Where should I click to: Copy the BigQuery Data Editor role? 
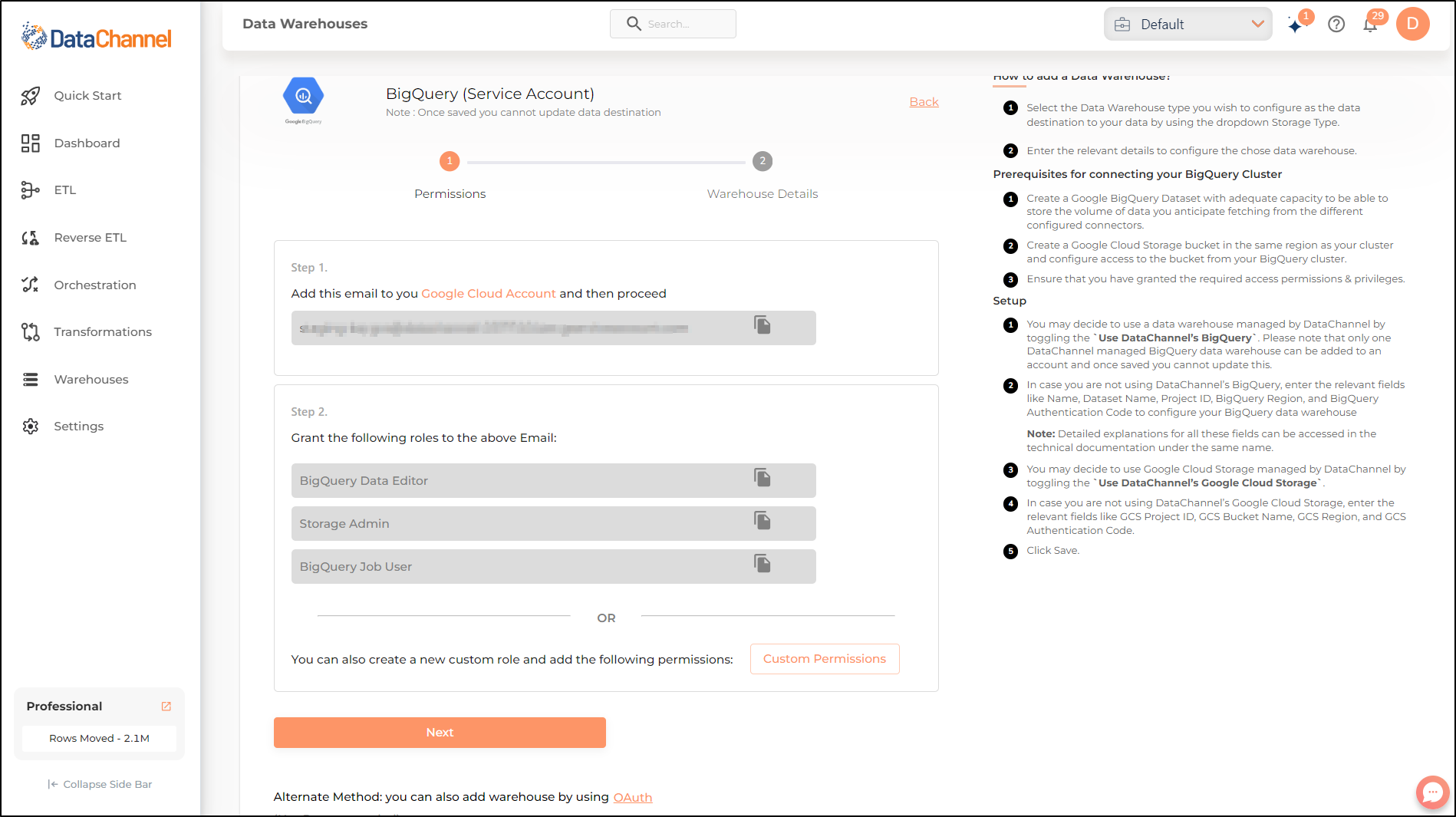762,477
